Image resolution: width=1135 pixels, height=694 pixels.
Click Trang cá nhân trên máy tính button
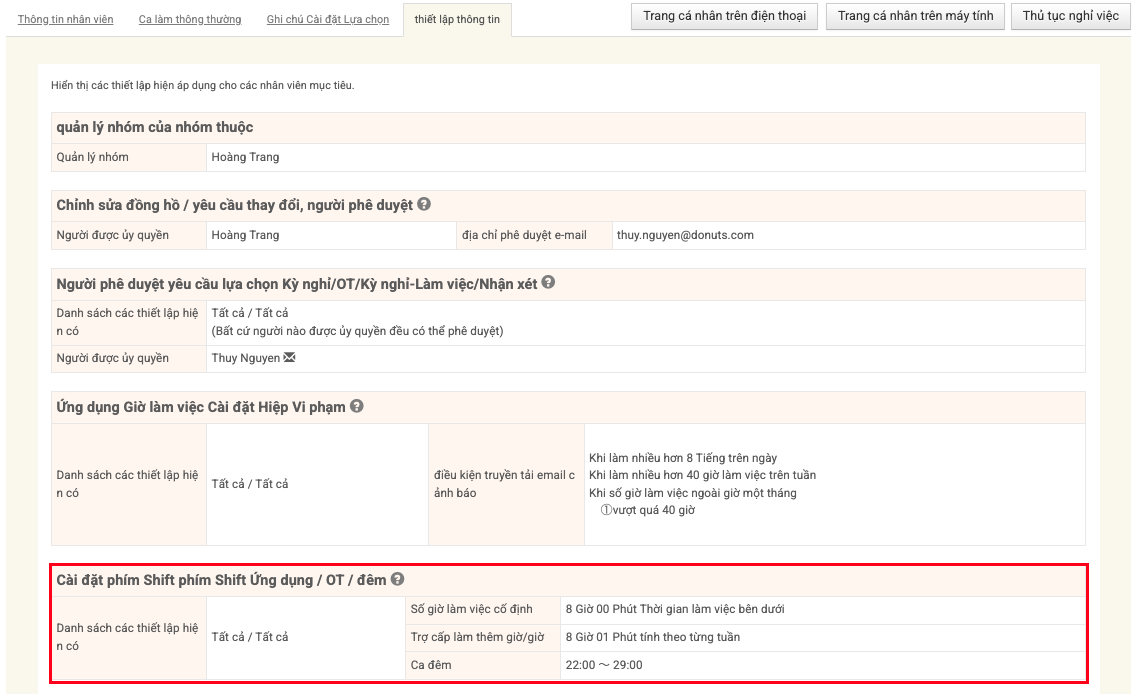pyautogui.click(x=915, y=16)
